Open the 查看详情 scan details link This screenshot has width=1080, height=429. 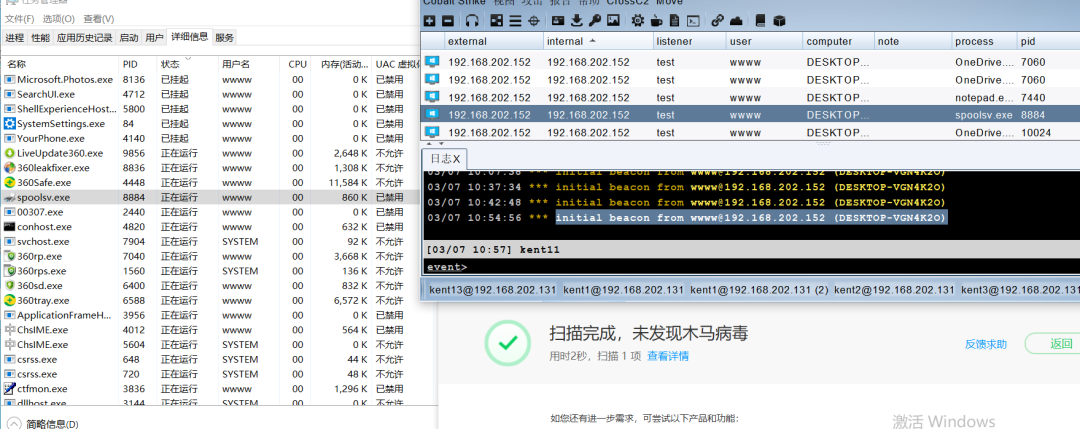coord(667,357)
